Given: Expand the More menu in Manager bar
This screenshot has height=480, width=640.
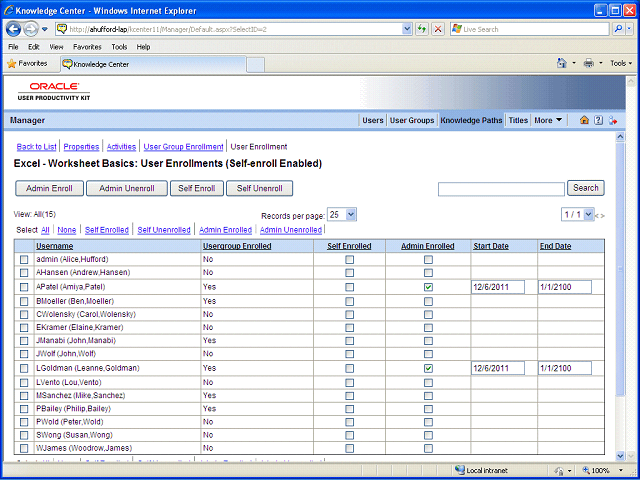Looking at the screenshot, I should 548,120.
